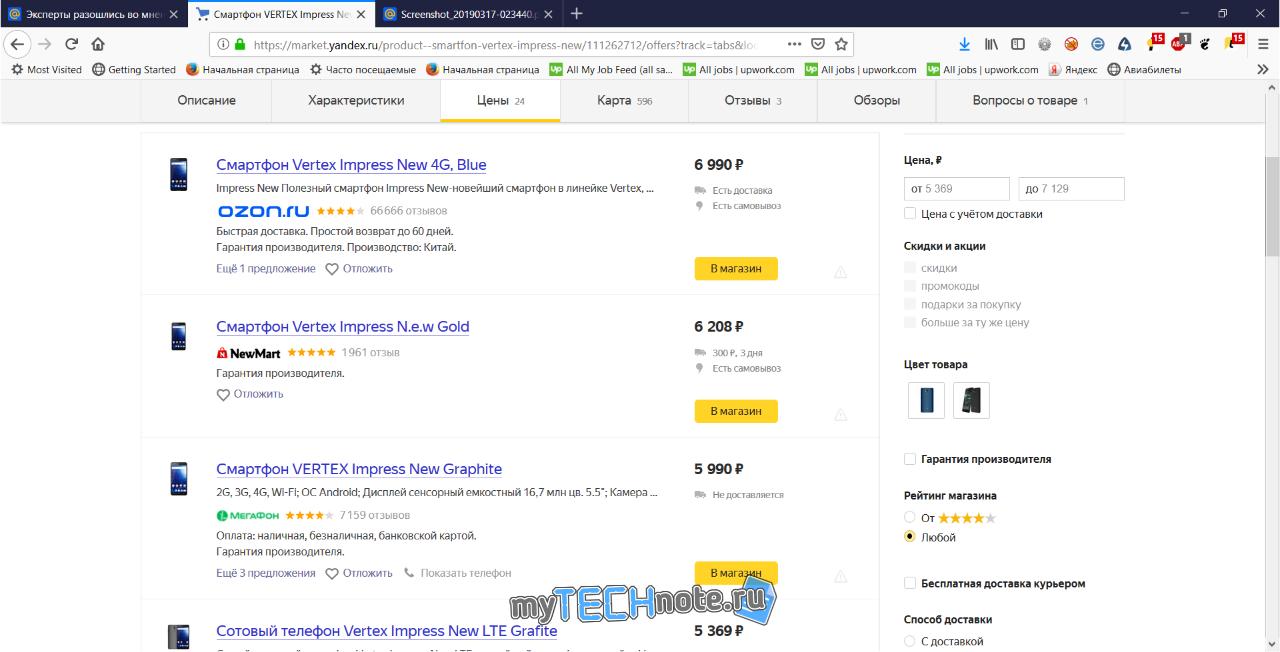The width and height of the screenshot is (1280, 652).
Task: Report the NewMart offer via warning triangle
Action: 840,415
